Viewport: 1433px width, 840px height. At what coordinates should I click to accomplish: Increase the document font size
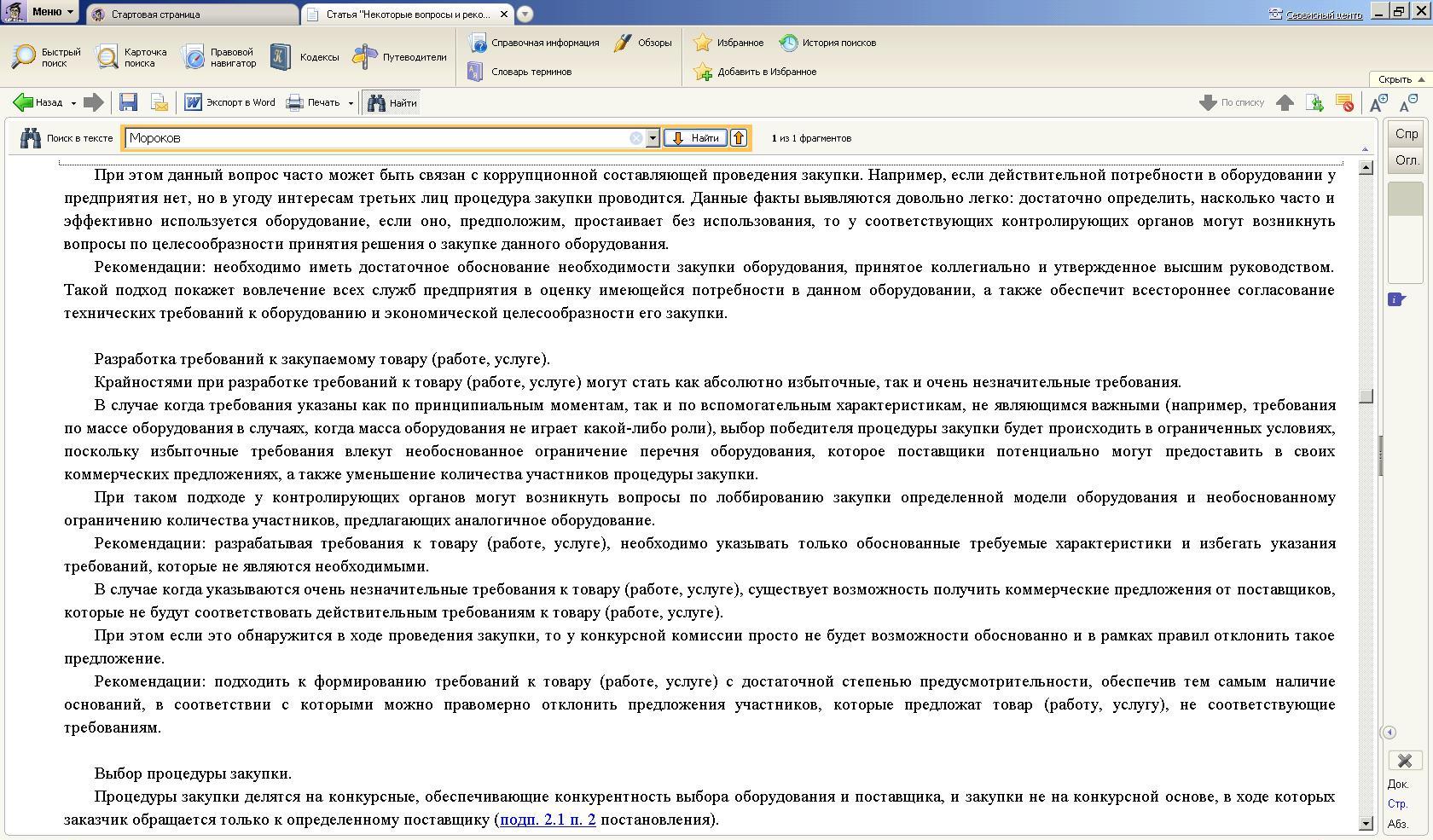click(1378, 103)
